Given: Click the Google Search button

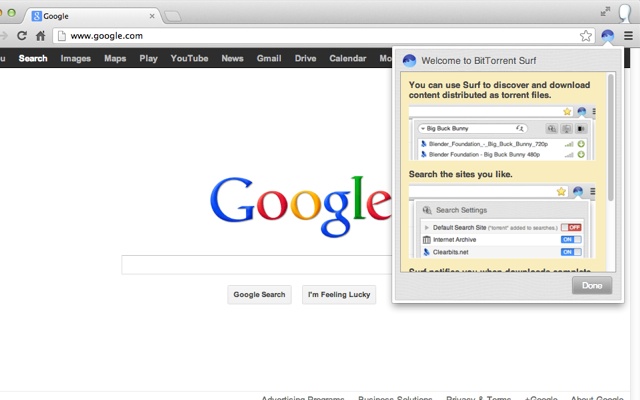Looking at the screenshot, I should coord(260,295).
